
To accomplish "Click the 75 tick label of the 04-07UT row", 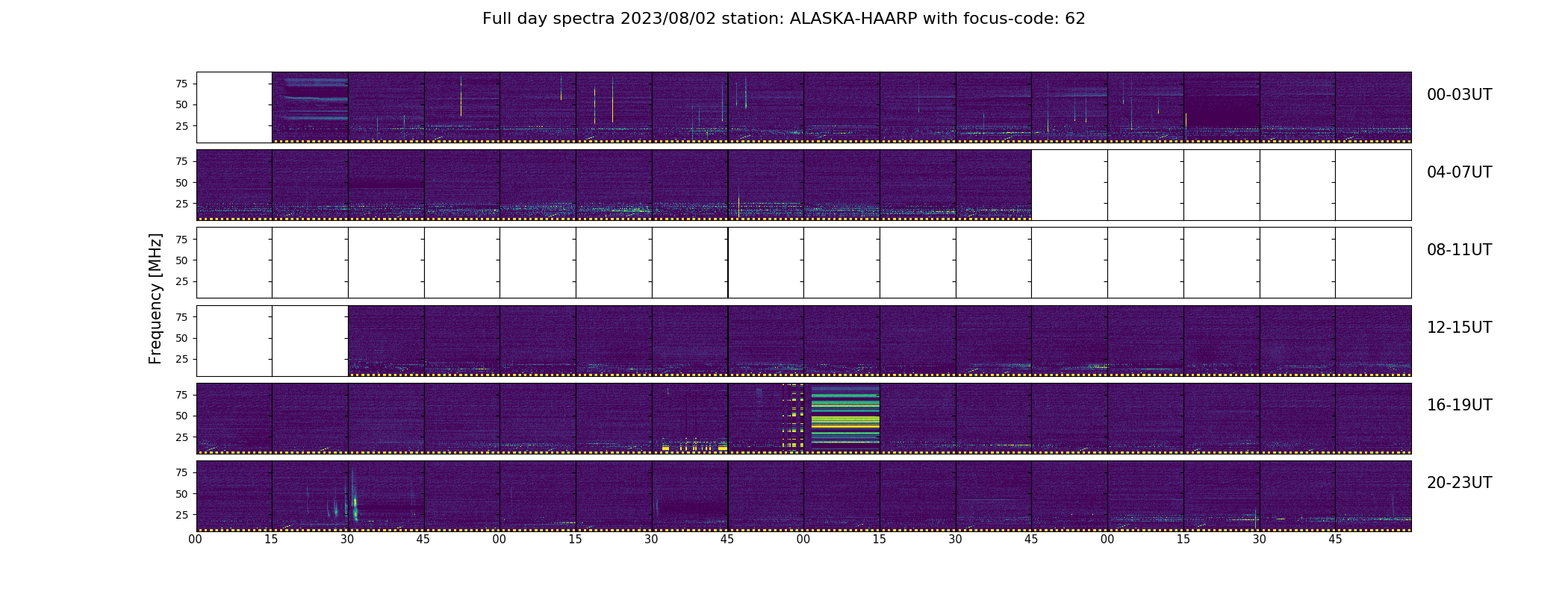I will coord(181,161).
